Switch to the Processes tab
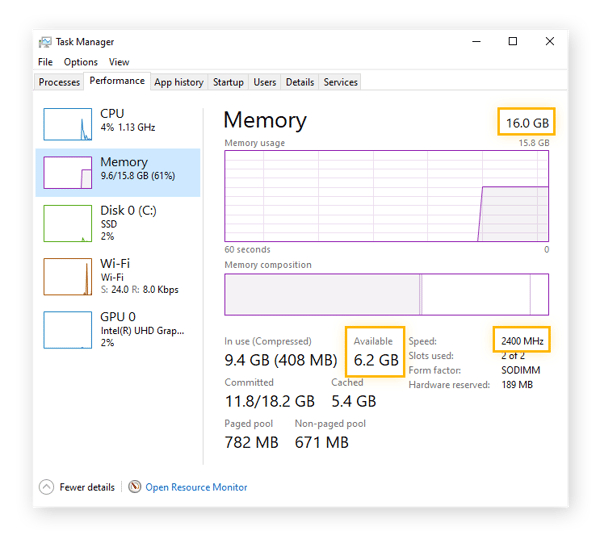 59,82
